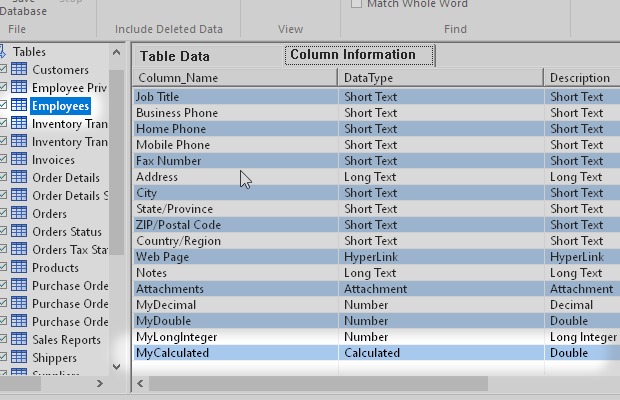Click the Orders table icon
620x400 pixels.
point(19,214)
